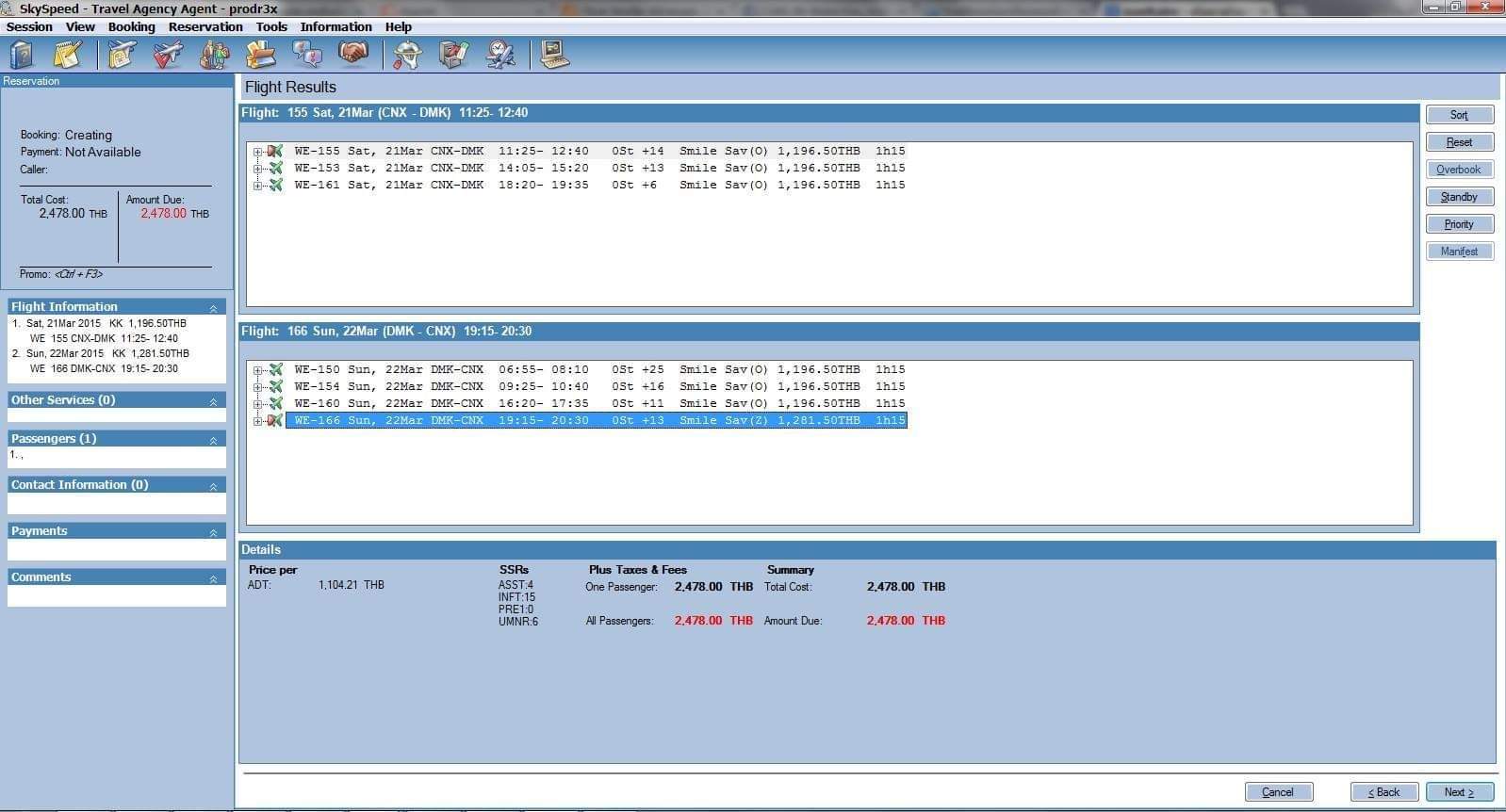Screen dimensions: 1506x812
Task: Collapse the Flight Information panel
Action: 213,308
